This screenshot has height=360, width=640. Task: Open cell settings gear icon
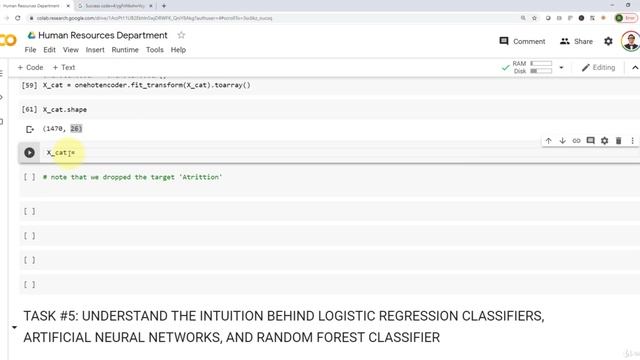604,141
